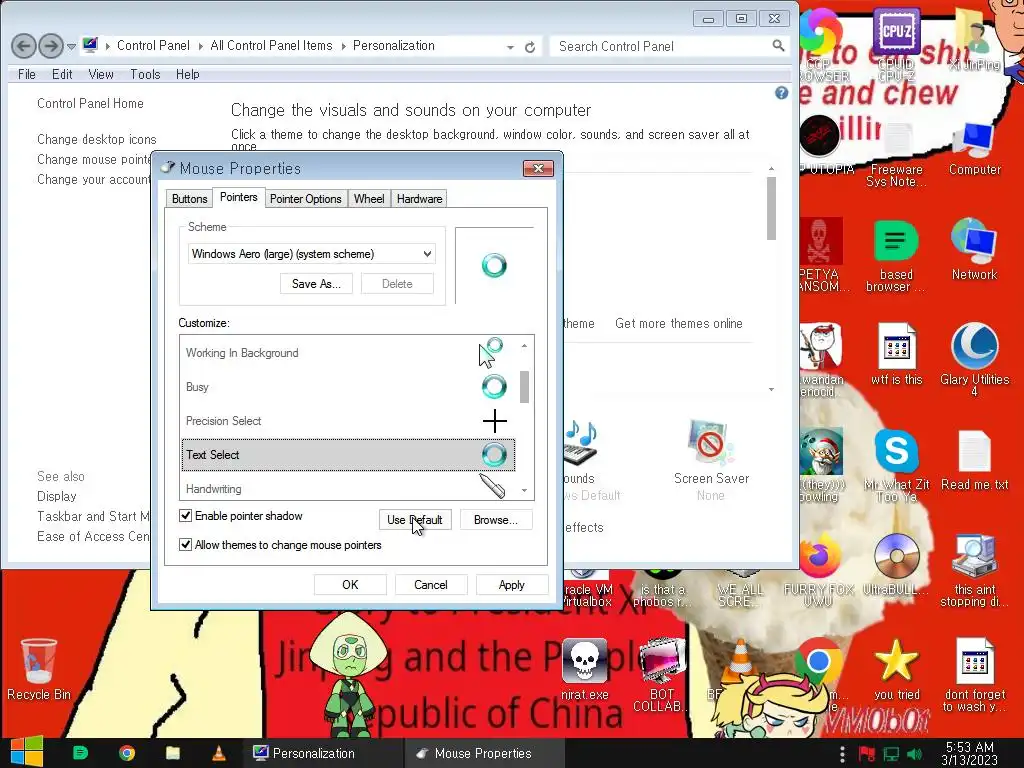Open the Glary Utilities 4 icon
Viewport: 1024px width, 768px height.
974,360
